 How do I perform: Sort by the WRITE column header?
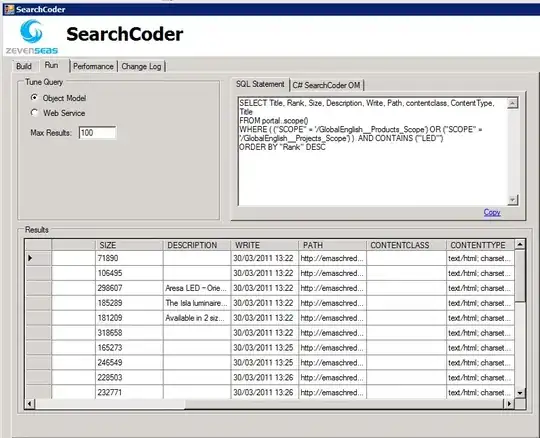coord(264,245)
